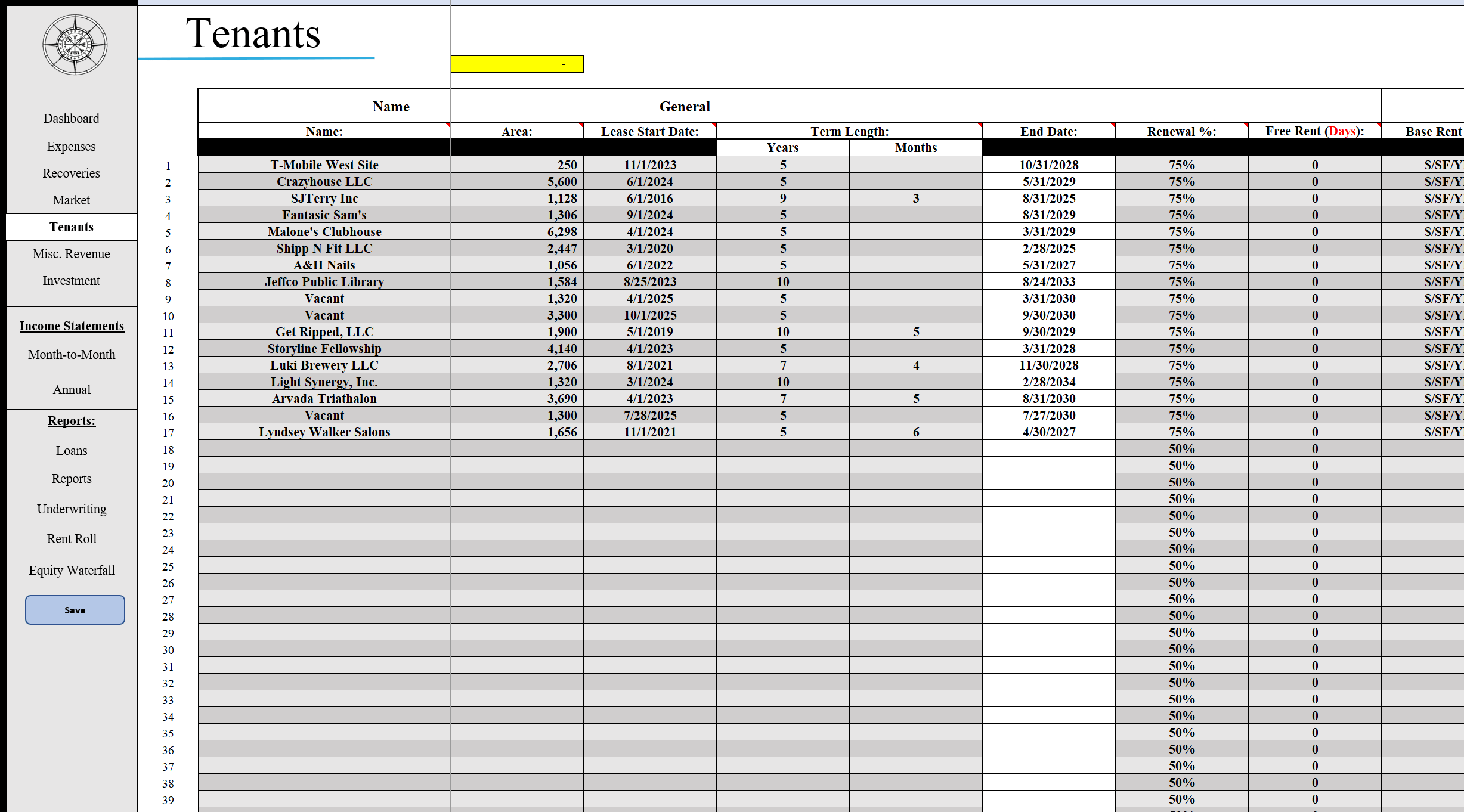Open the Annual income statement
1464x812 pixels.
click(x=71, y=389)
